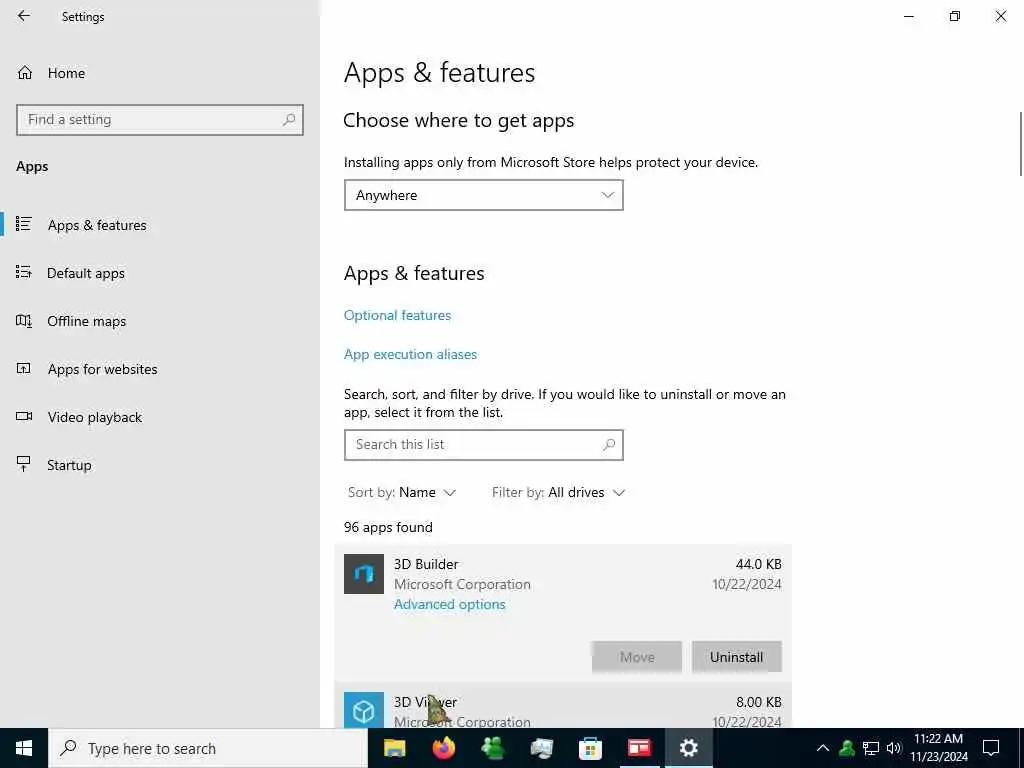This screenshot has width=1024, height=768.
Task: Go back using the Settings back arrow
Action: [24, 16]
